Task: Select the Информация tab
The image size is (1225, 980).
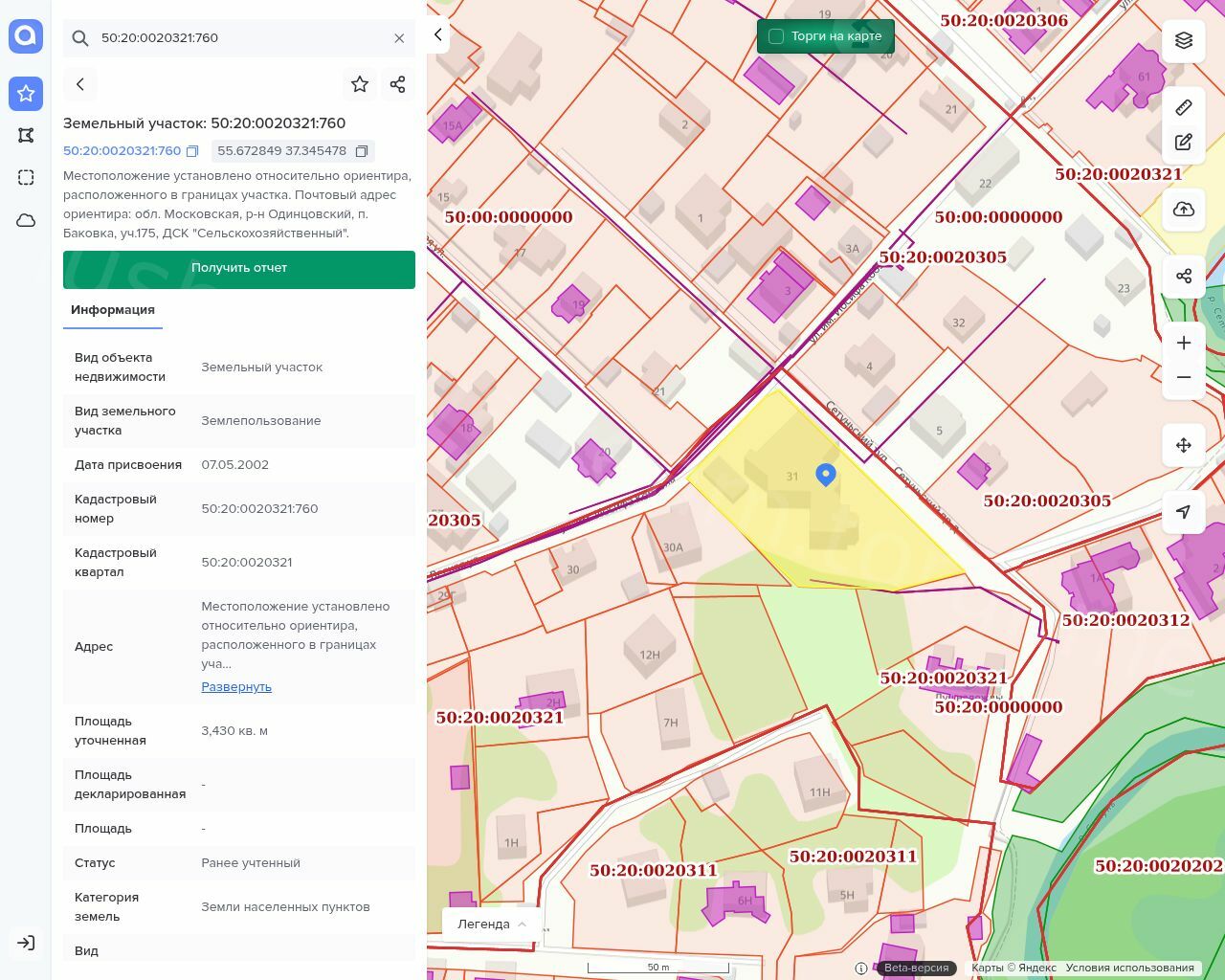Action: point(113,310)
